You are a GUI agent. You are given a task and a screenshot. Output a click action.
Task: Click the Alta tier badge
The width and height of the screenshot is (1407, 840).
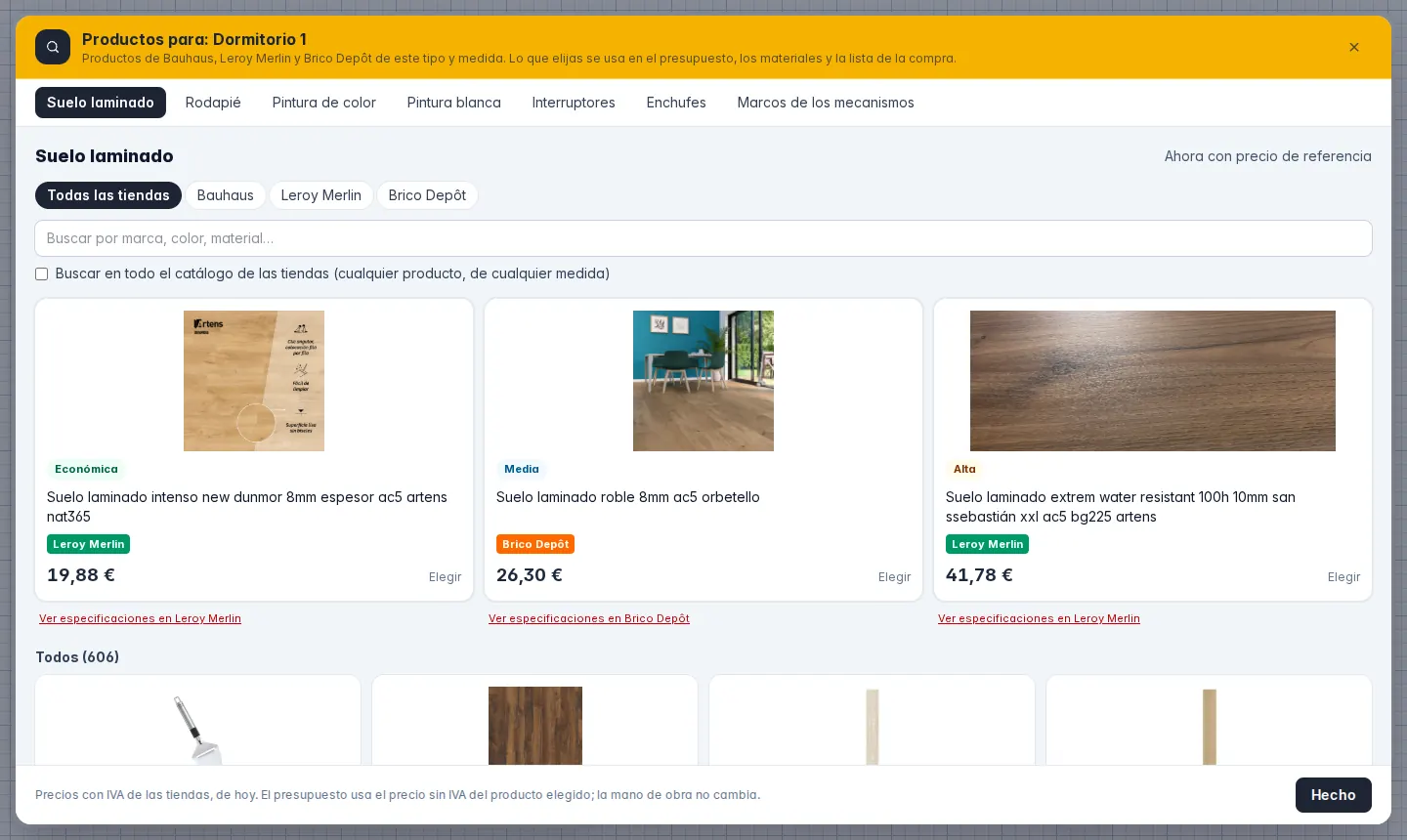point(964,469)
